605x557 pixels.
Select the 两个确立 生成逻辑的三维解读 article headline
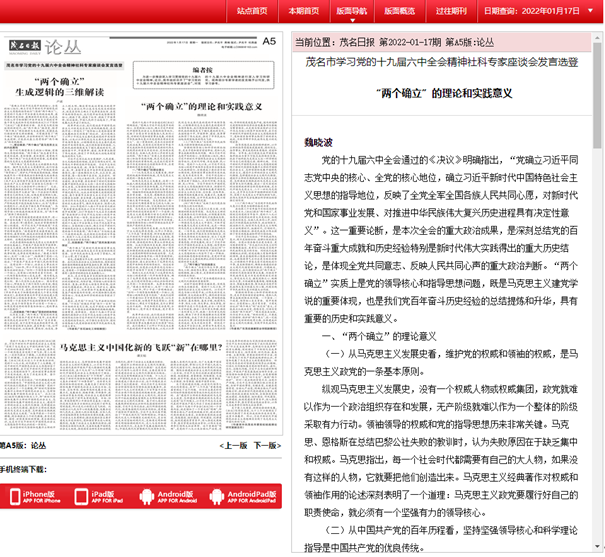[x=60, y=87]
